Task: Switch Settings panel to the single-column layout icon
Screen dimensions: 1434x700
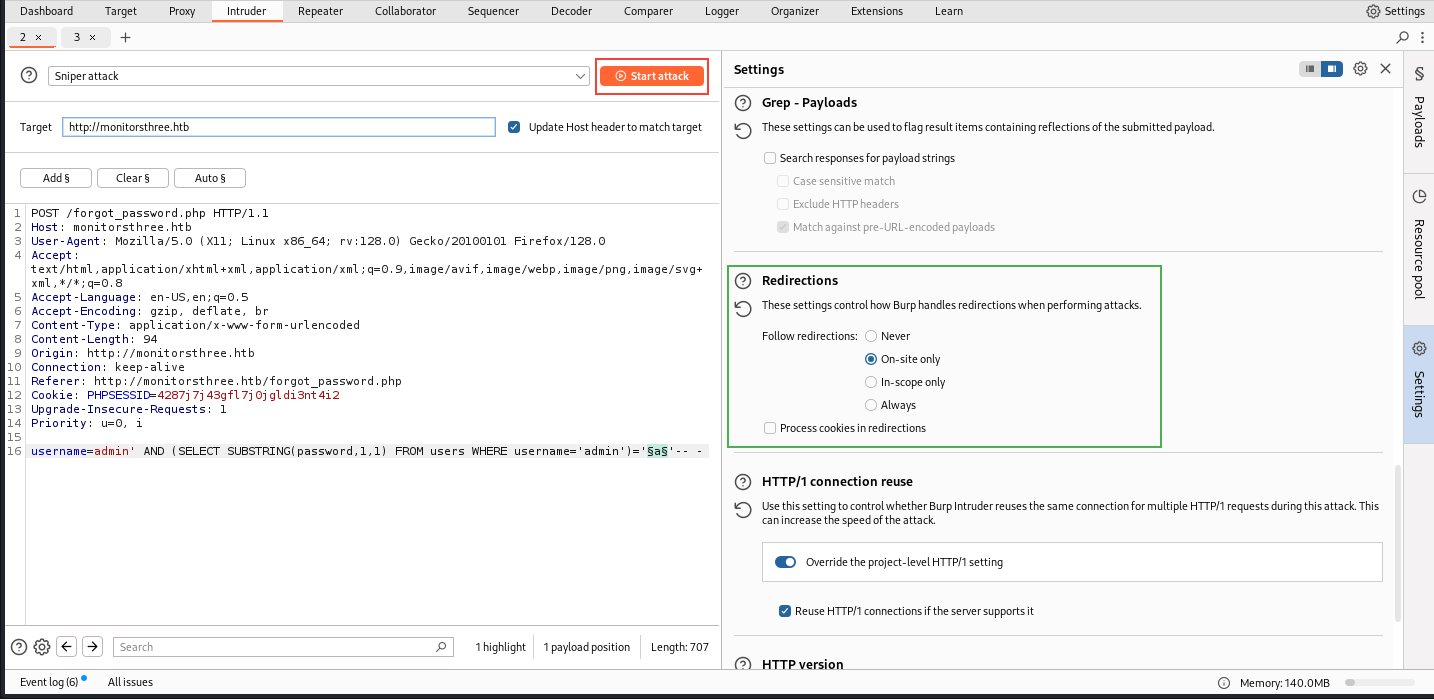Action: 1309,69
